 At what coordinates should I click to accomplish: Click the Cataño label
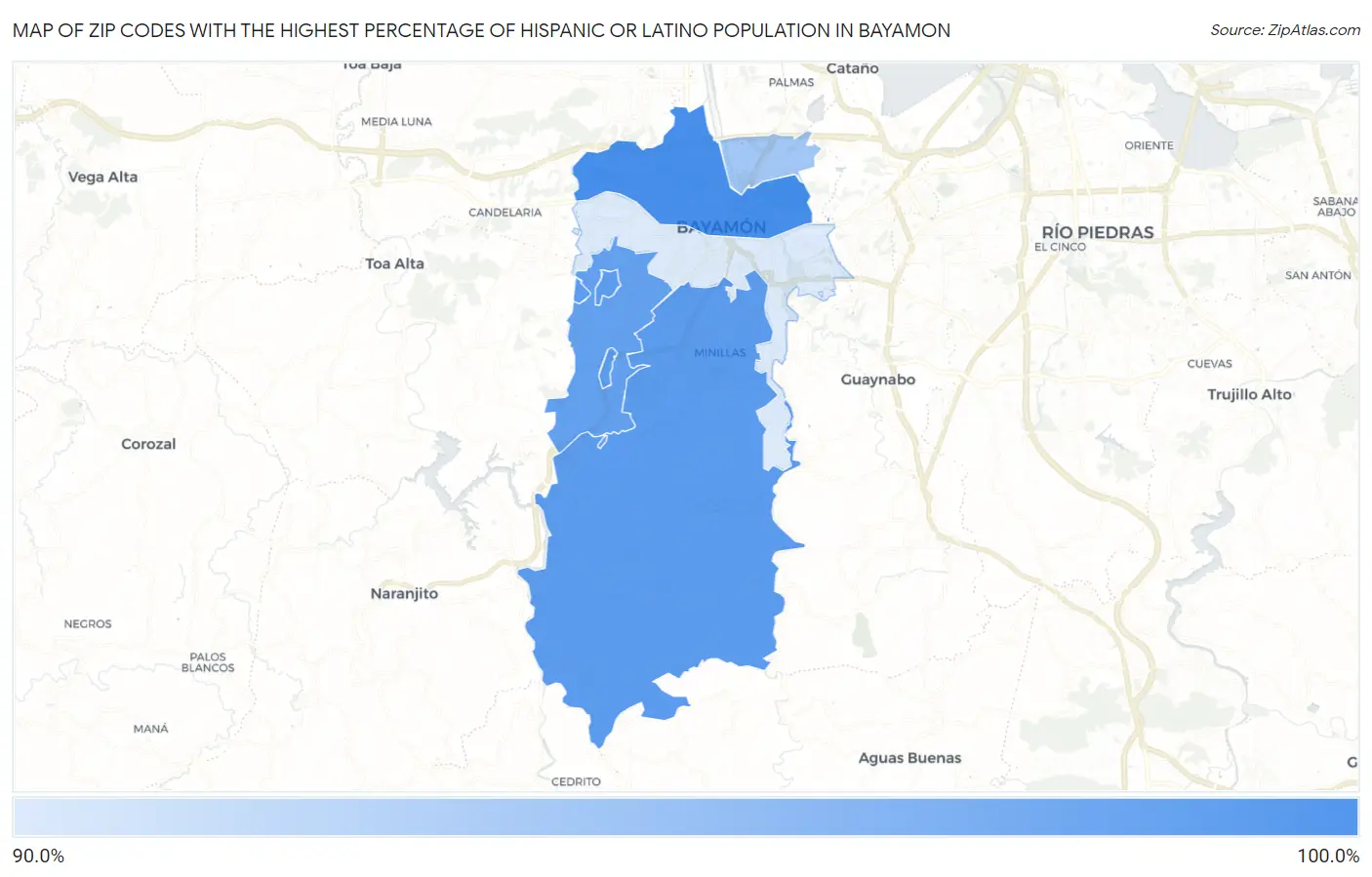(852, 68)
